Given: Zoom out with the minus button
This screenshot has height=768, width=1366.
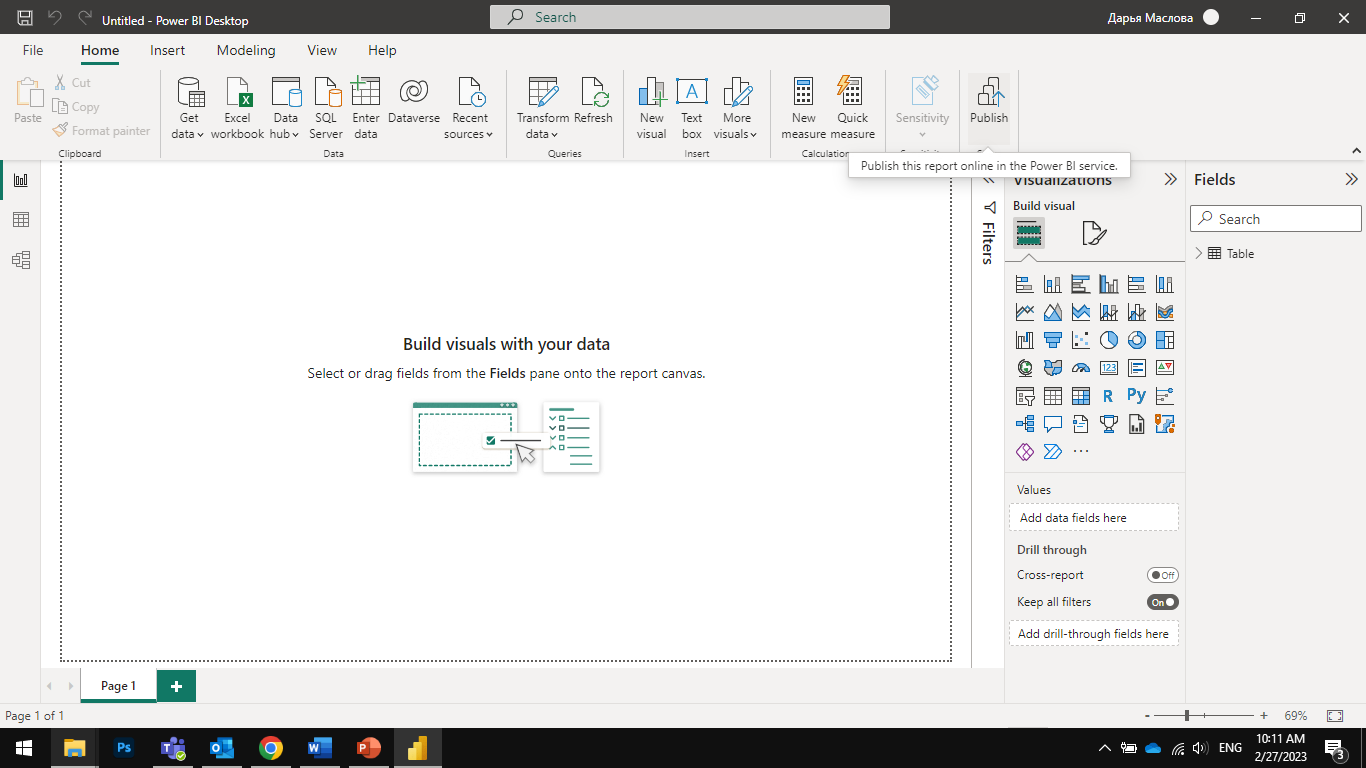Looking at the screenshot, I should tap(1146, 716).
